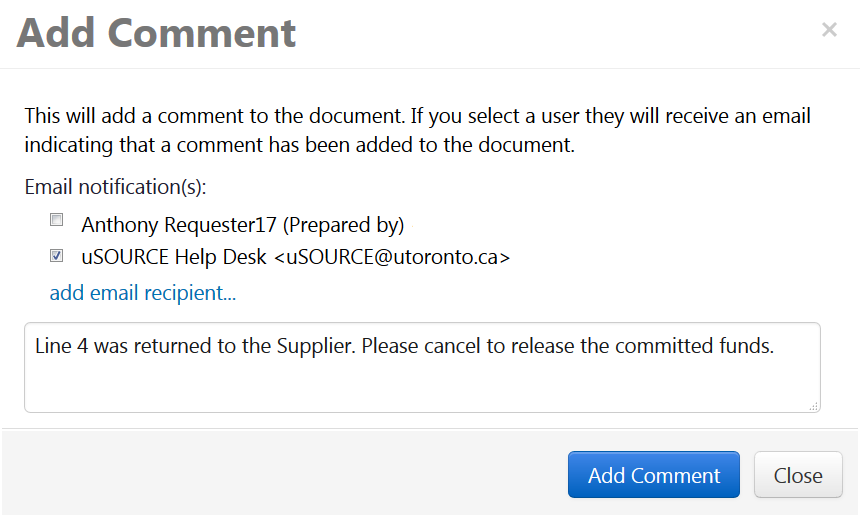Screen dimensions: 860x515
Task: Grab the comment box resize handle
Action: click(814, 406)
